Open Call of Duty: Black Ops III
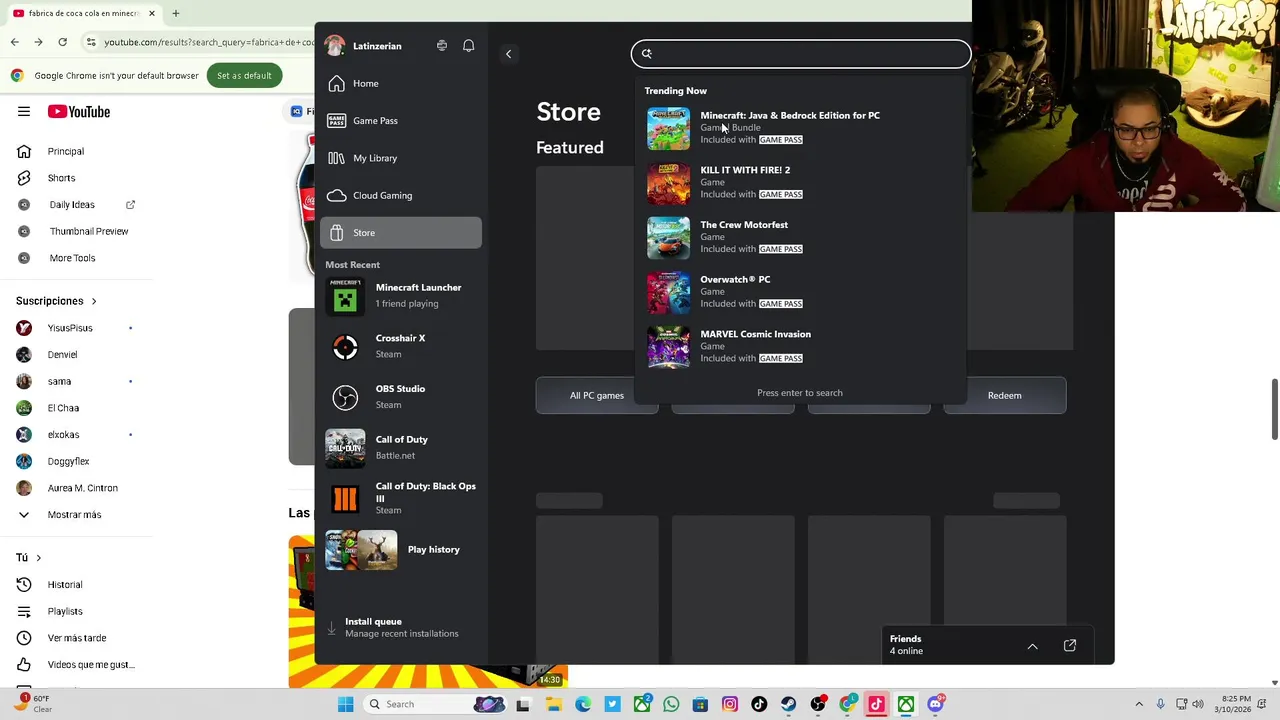Viewport: 1280px width, 720px height. coord(400,498)
